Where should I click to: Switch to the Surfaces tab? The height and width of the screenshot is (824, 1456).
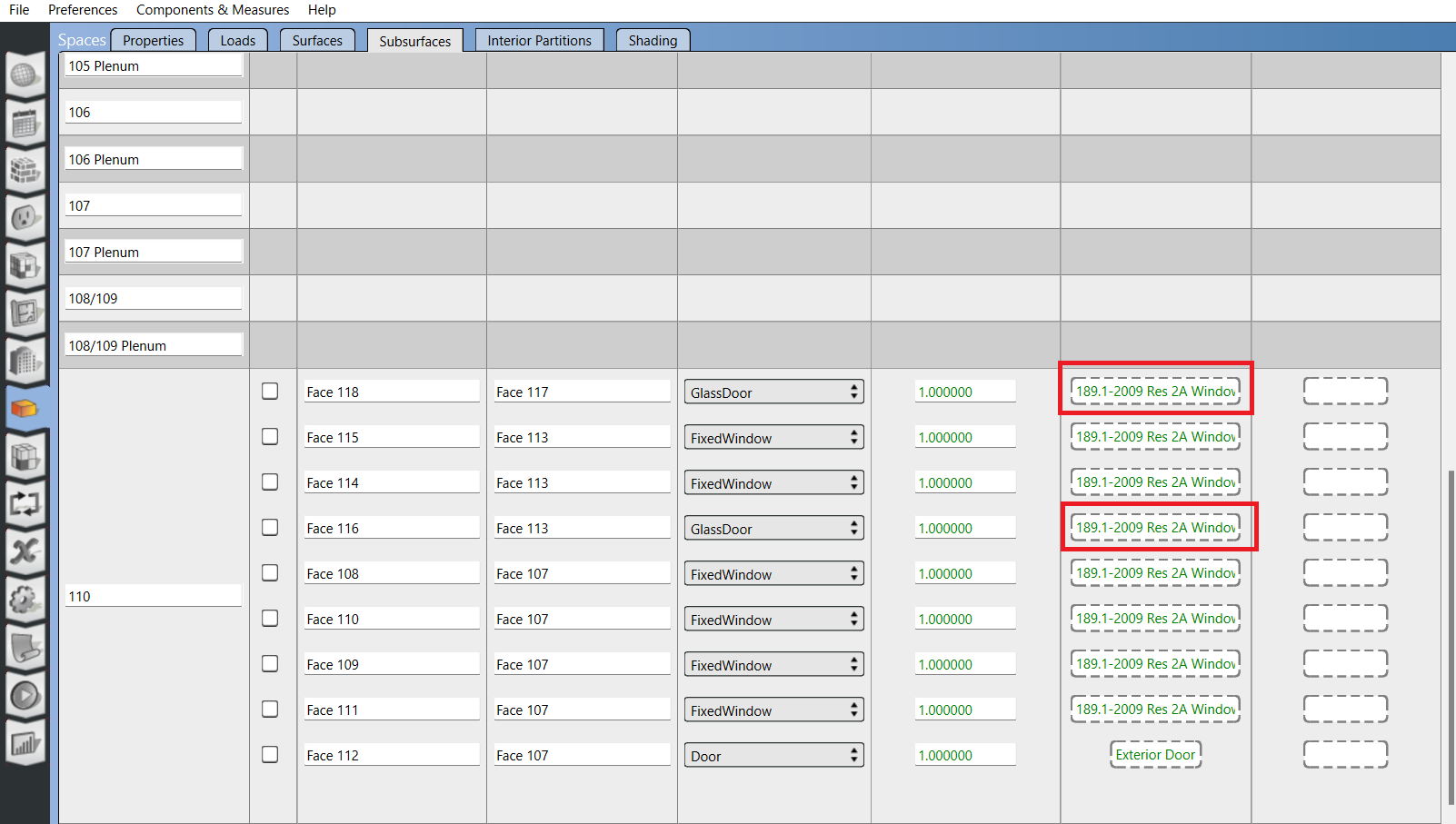pyautogui.click(x=317, y=40)
